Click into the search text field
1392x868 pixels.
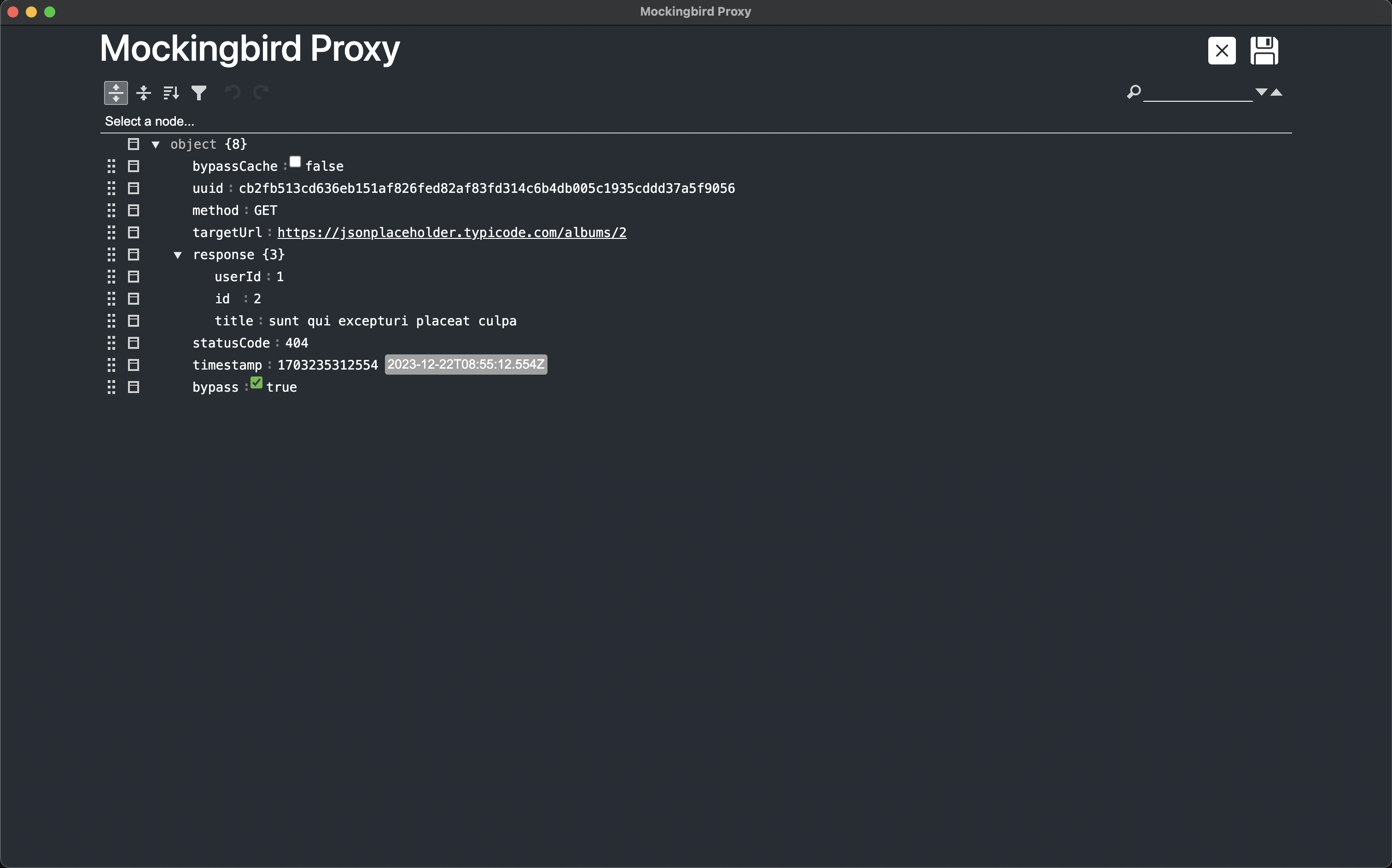pos(1197,92)
